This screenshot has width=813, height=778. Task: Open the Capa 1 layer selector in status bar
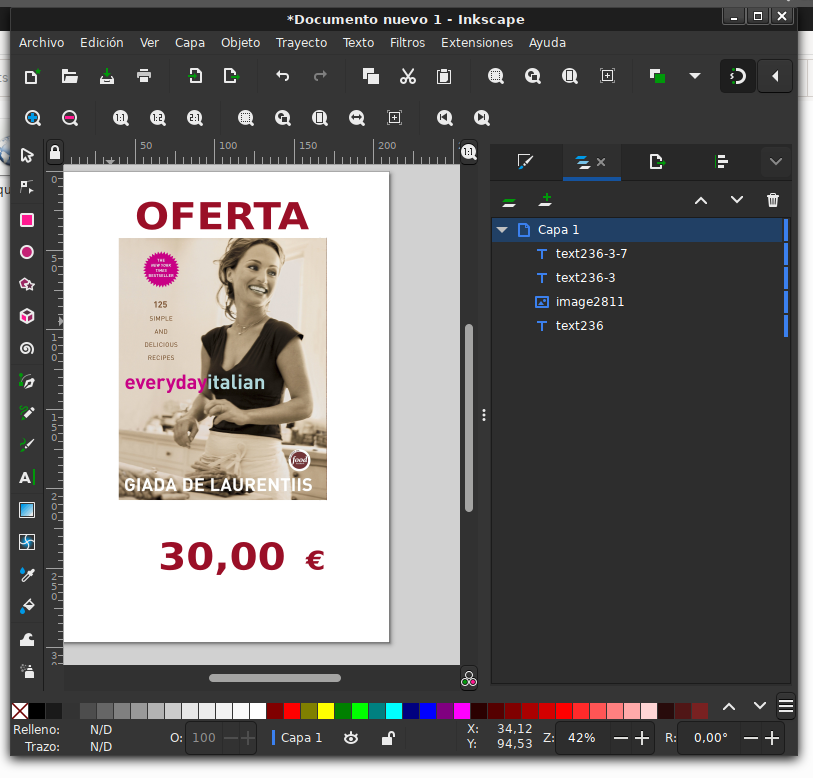click(x=298, y=738)
